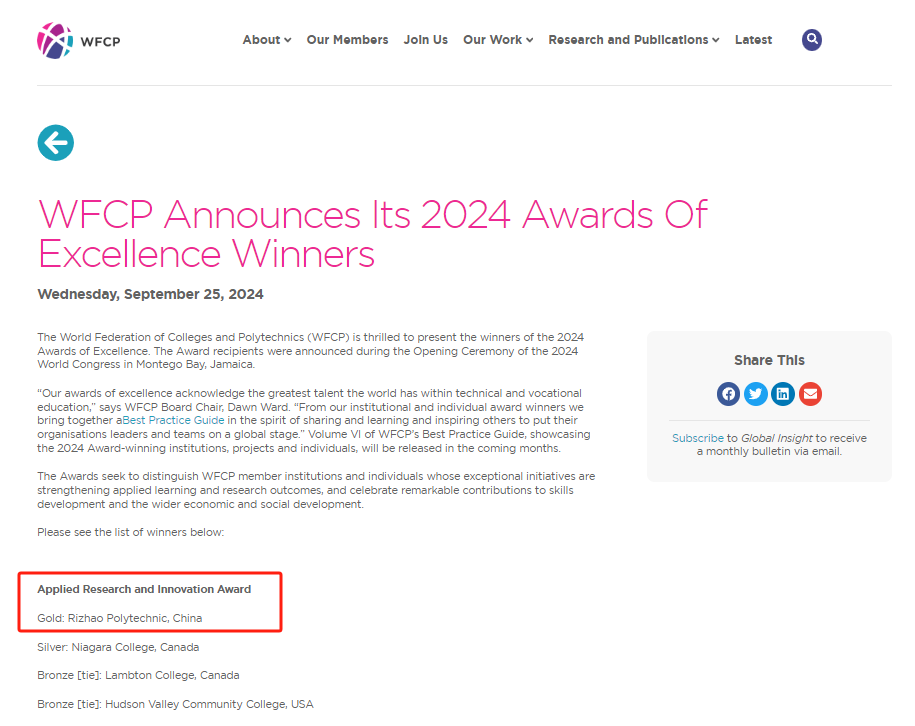Go to the Our Members page

347,40
